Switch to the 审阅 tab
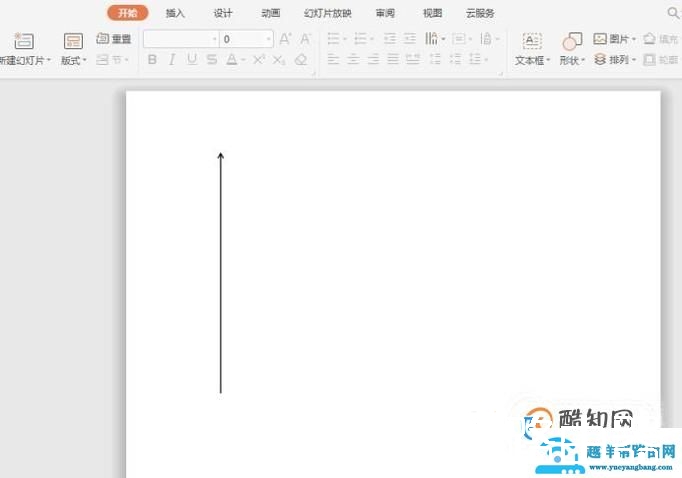The height and width of the screenshot is (478, 682). click(x=385, y=13)
